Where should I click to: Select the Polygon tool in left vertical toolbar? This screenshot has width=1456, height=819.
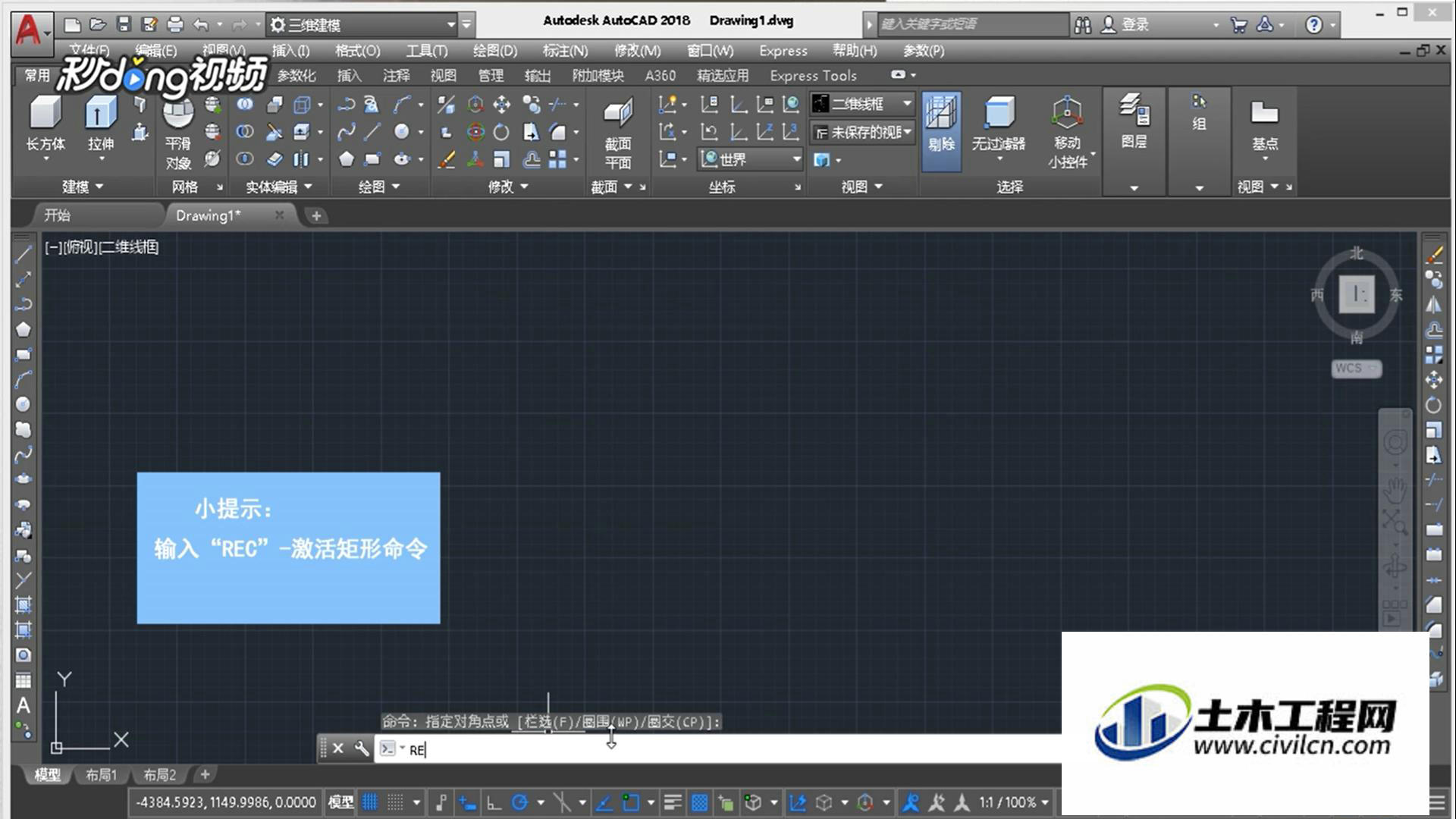coord(24,329)
